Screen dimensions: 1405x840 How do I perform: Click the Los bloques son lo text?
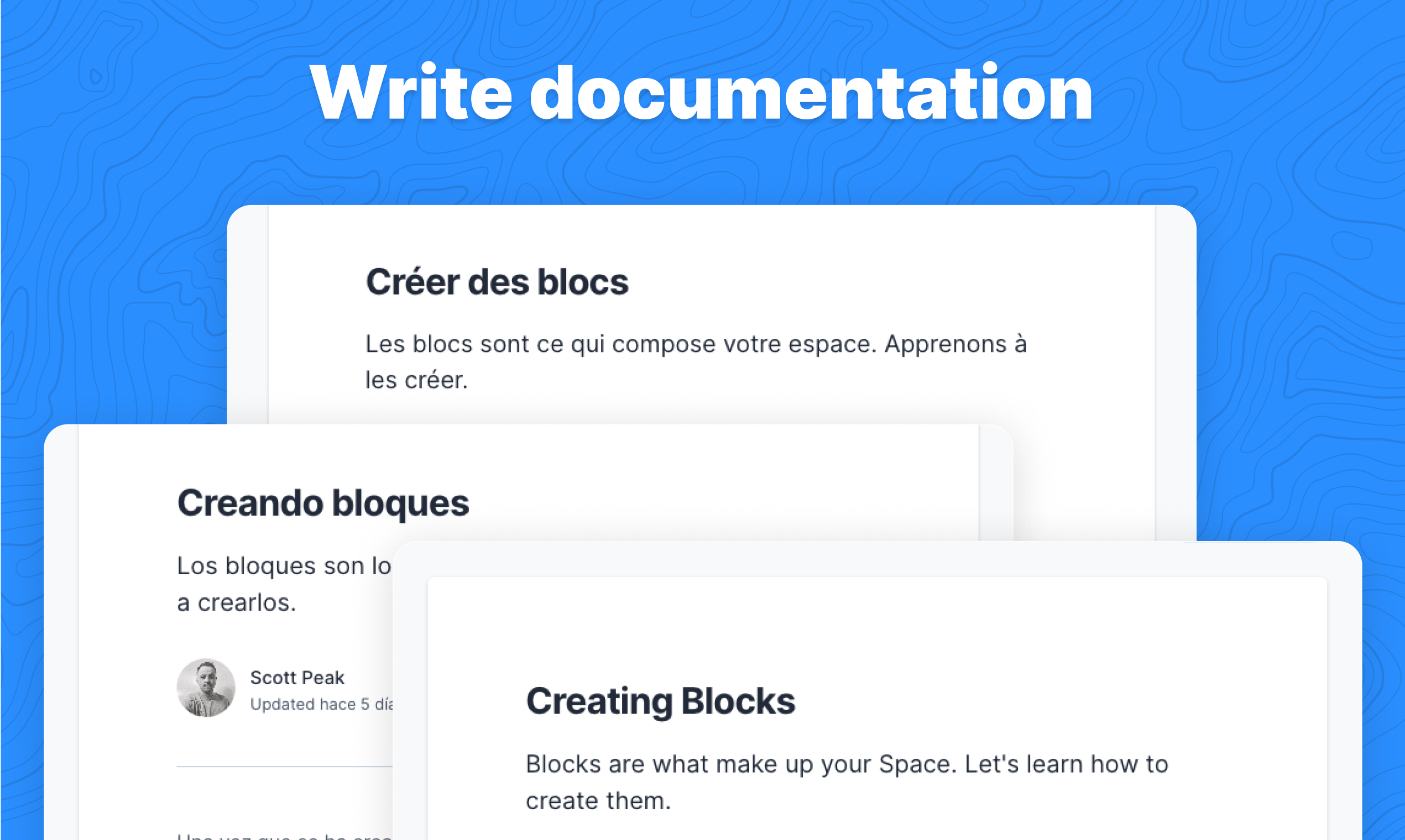pos(283,566)
